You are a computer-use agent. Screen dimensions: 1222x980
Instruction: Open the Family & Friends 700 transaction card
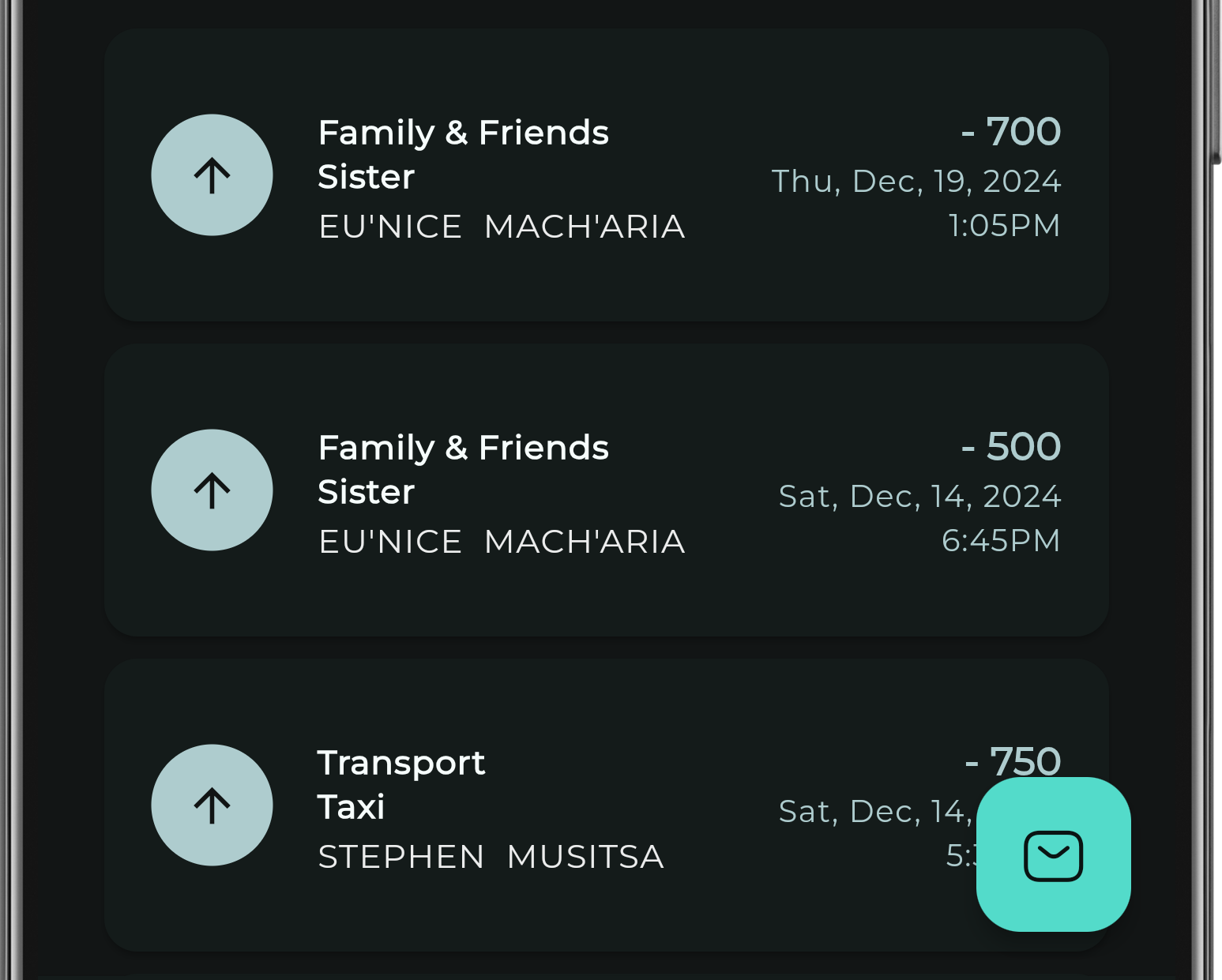(608, 175)
